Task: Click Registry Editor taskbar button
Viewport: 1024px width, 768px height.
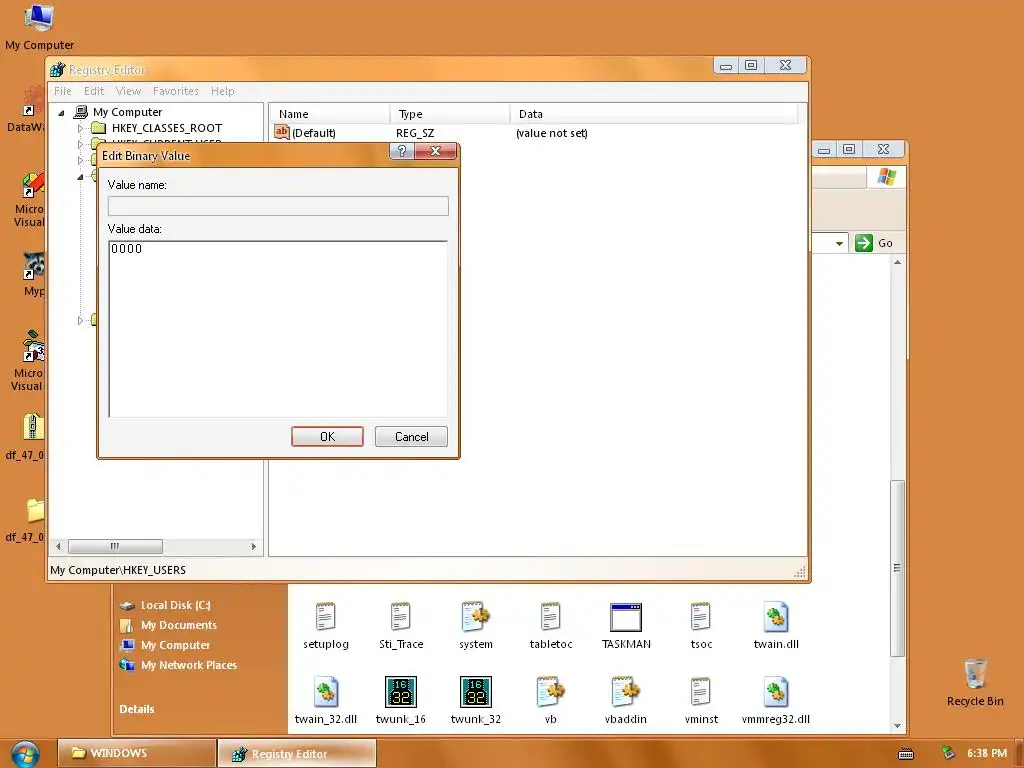Action: (296, 754)
